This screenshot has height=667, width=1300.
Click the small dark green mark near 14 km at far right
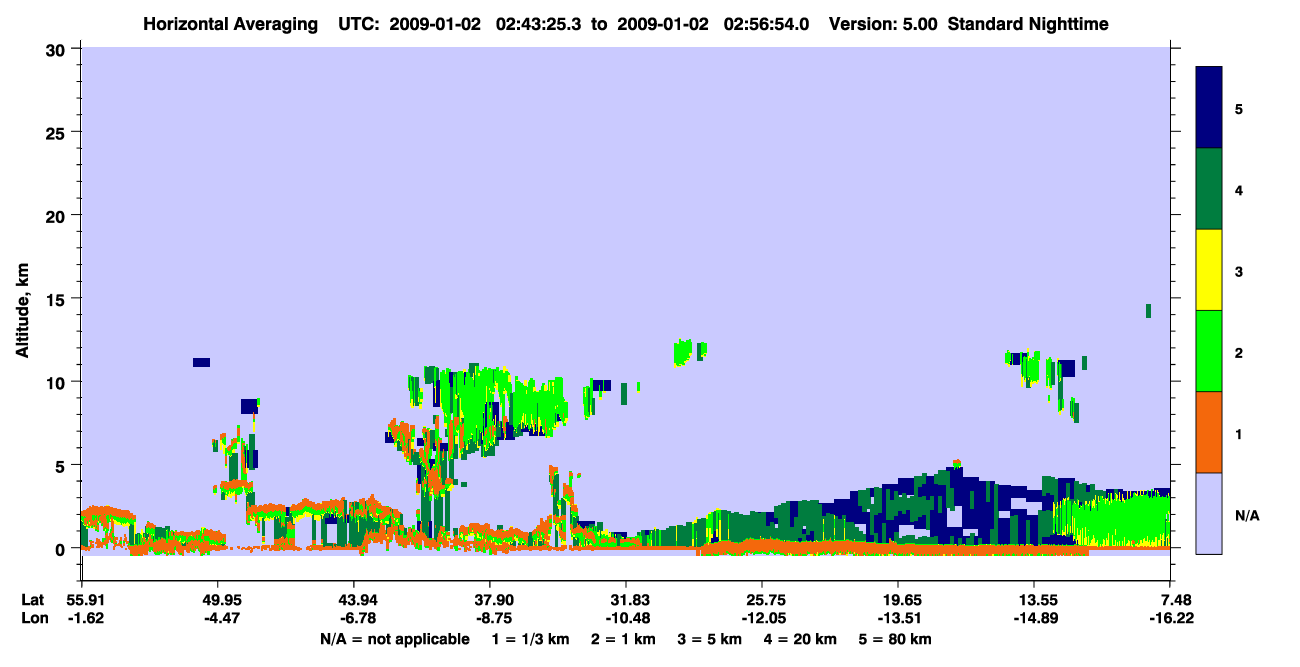(1148, 310)
